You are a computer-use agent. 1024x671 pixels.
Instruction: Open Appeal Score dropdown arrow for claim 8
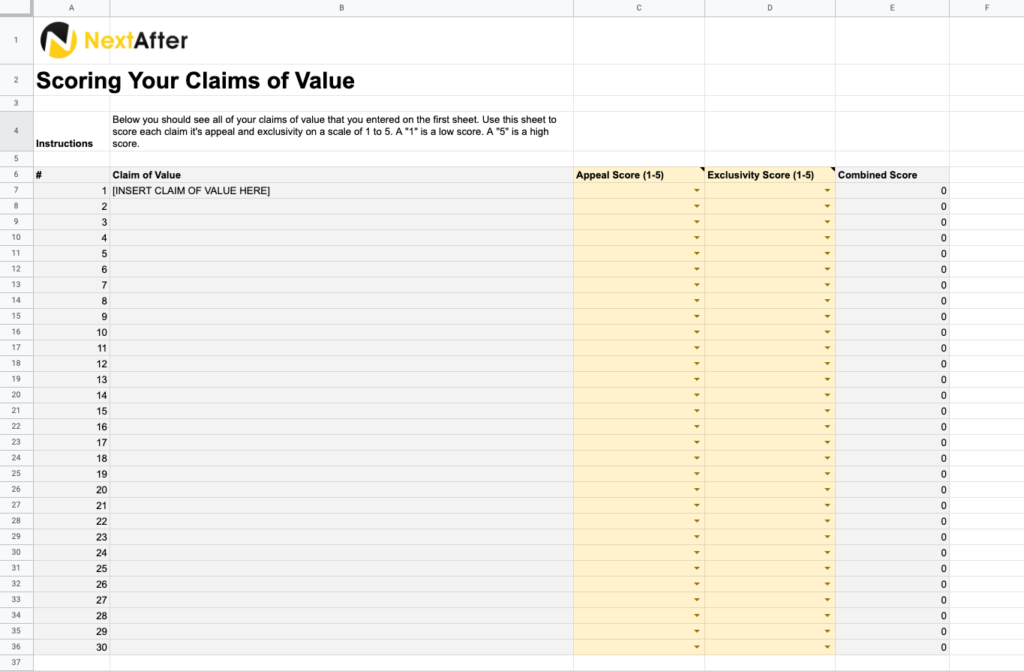click(x=697, y=301)
